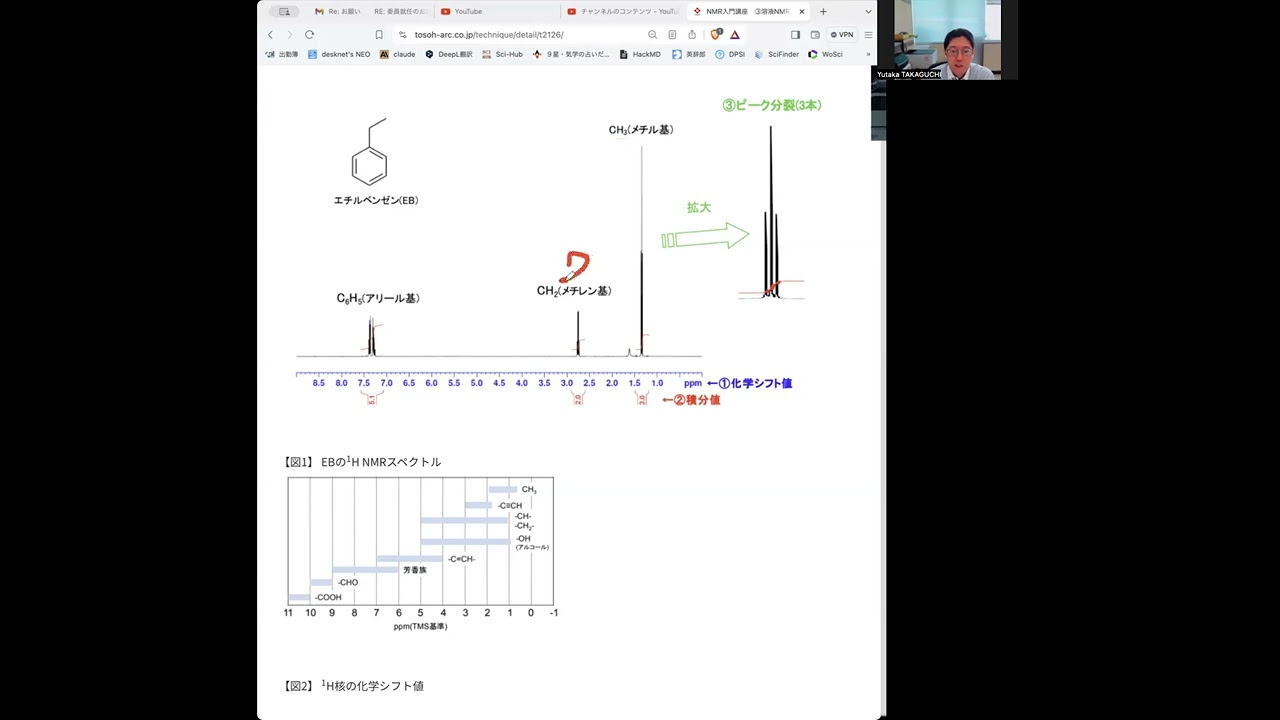Image resolution: width=1280 pixels, height=720 pixels.
Task: Toggle the sidebar panel icon
Action: [796, 34]
